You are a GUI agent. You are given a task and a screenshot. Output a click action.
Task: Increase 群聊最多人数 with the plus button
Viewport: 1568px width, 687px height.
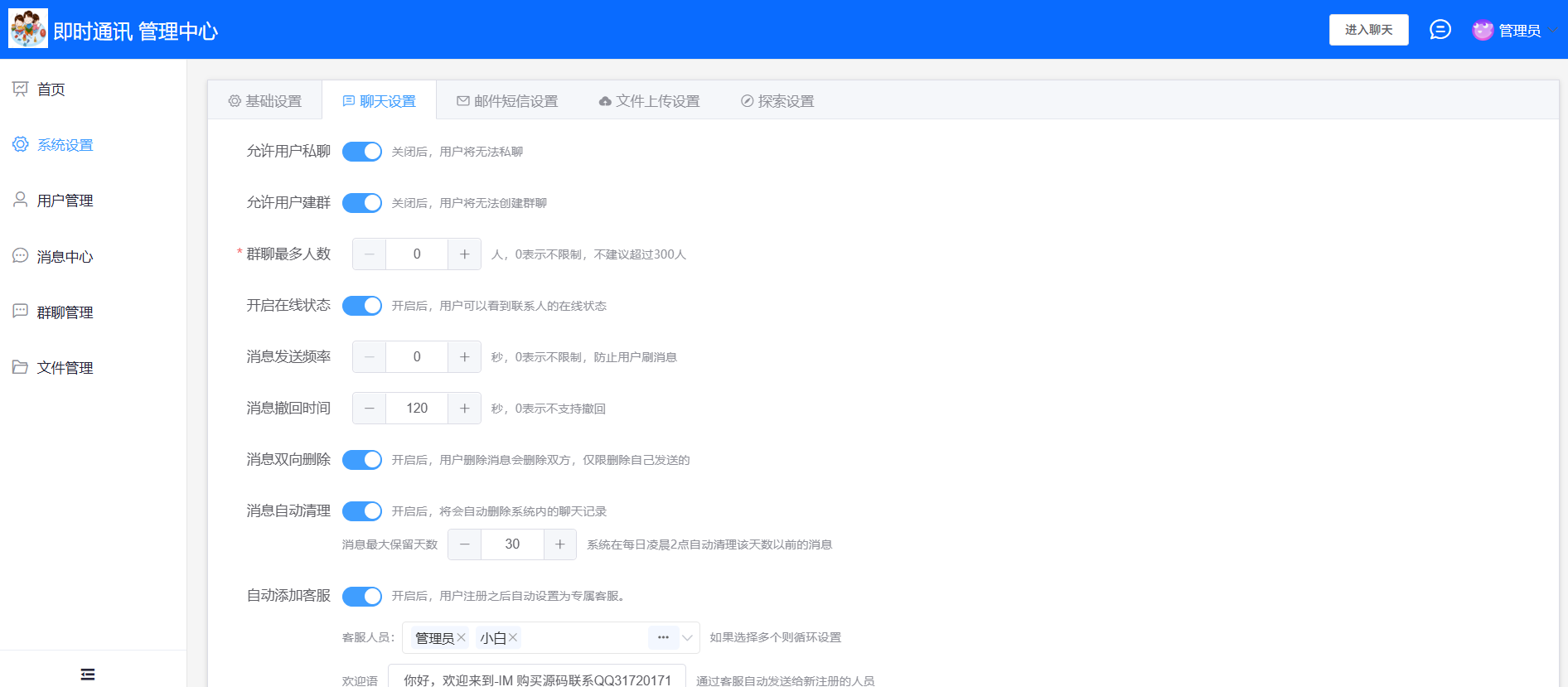click(x=464, y=254)
